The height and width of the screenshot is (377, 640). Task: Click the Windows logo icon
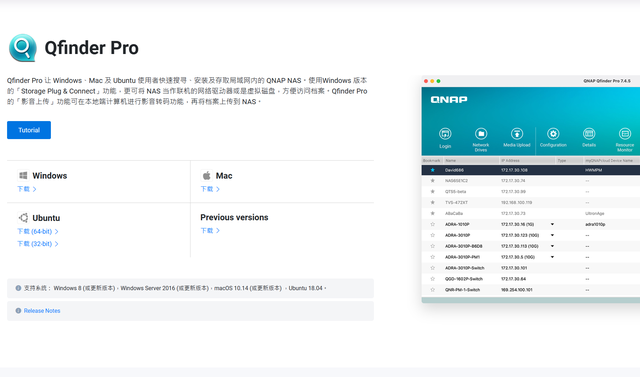click(23, 175)
